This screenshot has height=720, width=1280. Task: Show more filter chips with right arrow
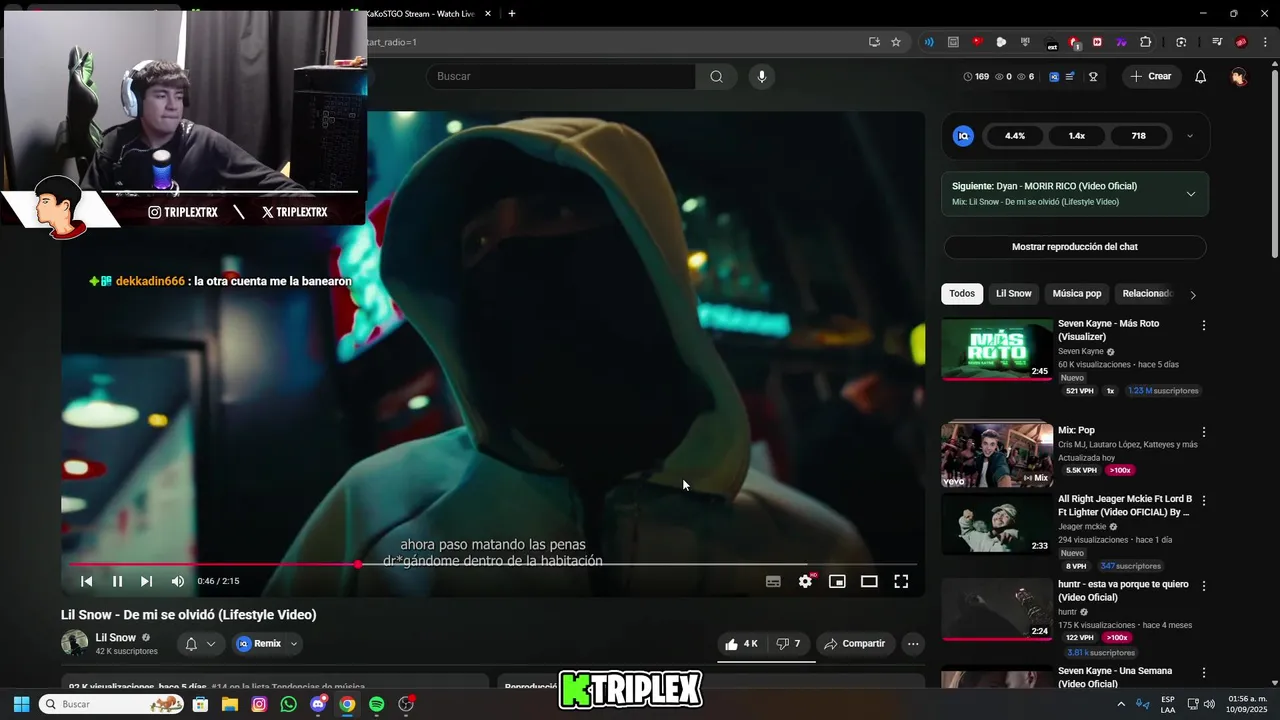point(1192,294)
